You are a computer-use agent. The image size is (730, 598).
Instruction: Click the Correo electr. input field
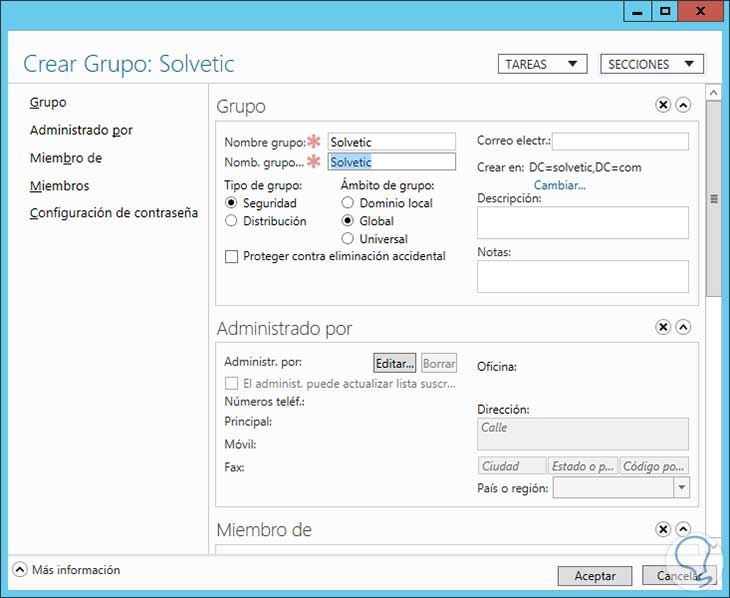[620, 141]
